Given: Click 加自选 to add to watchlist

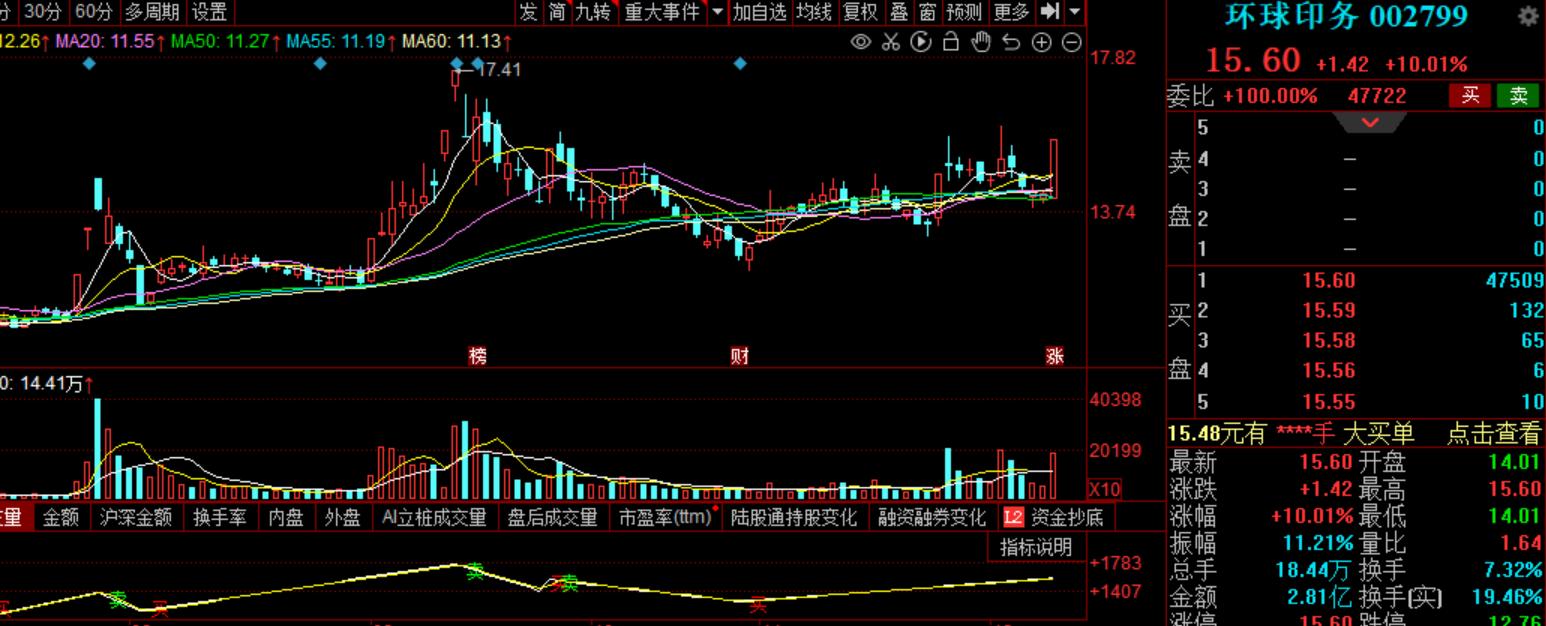Looking at the screenshot, I should pos(759,12).
